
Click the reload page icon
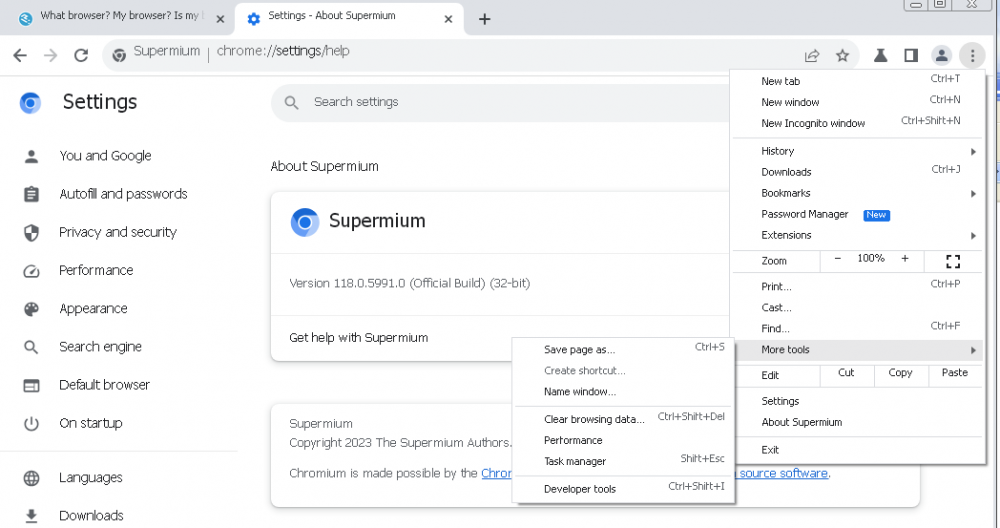coord(81,56)
